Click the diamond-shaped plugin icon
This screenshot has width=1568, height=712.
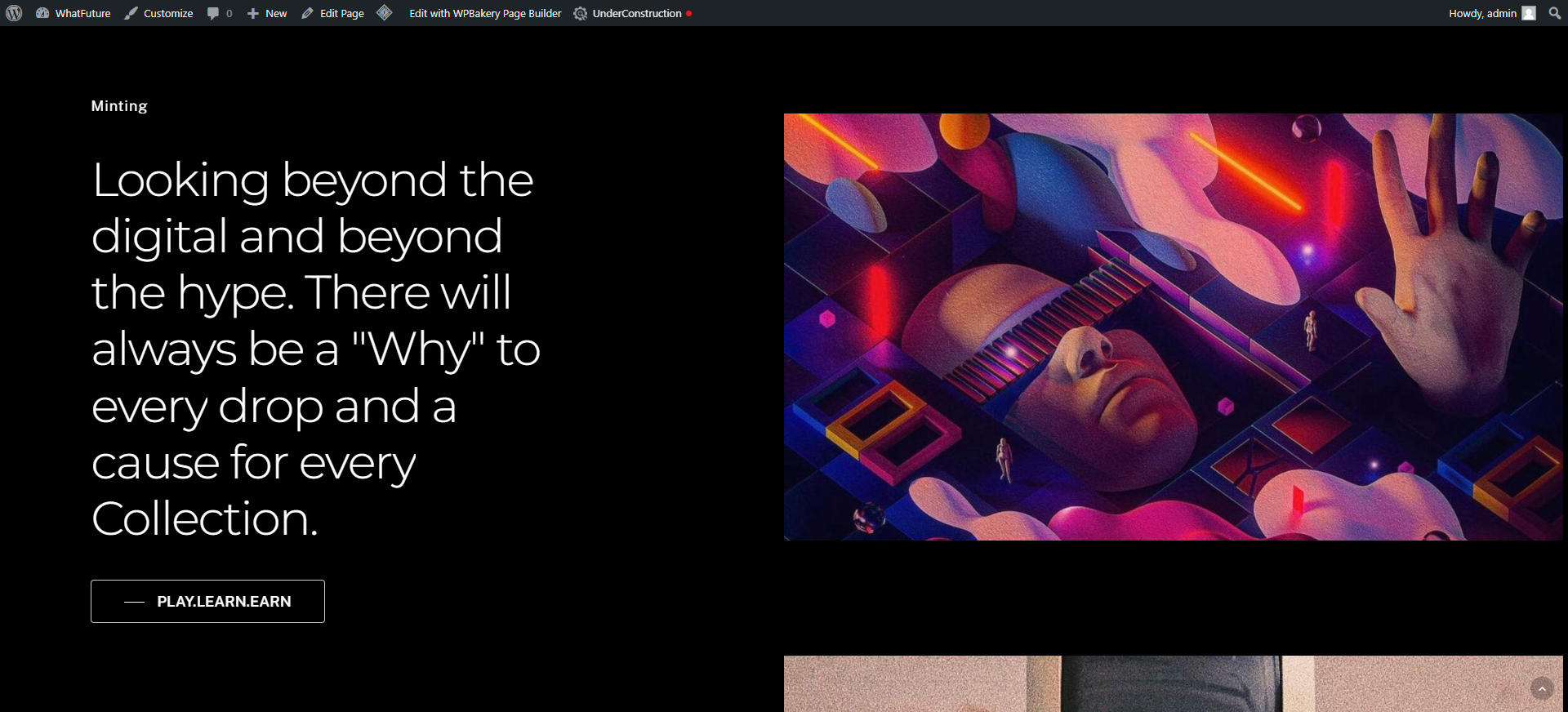(385, 13)
